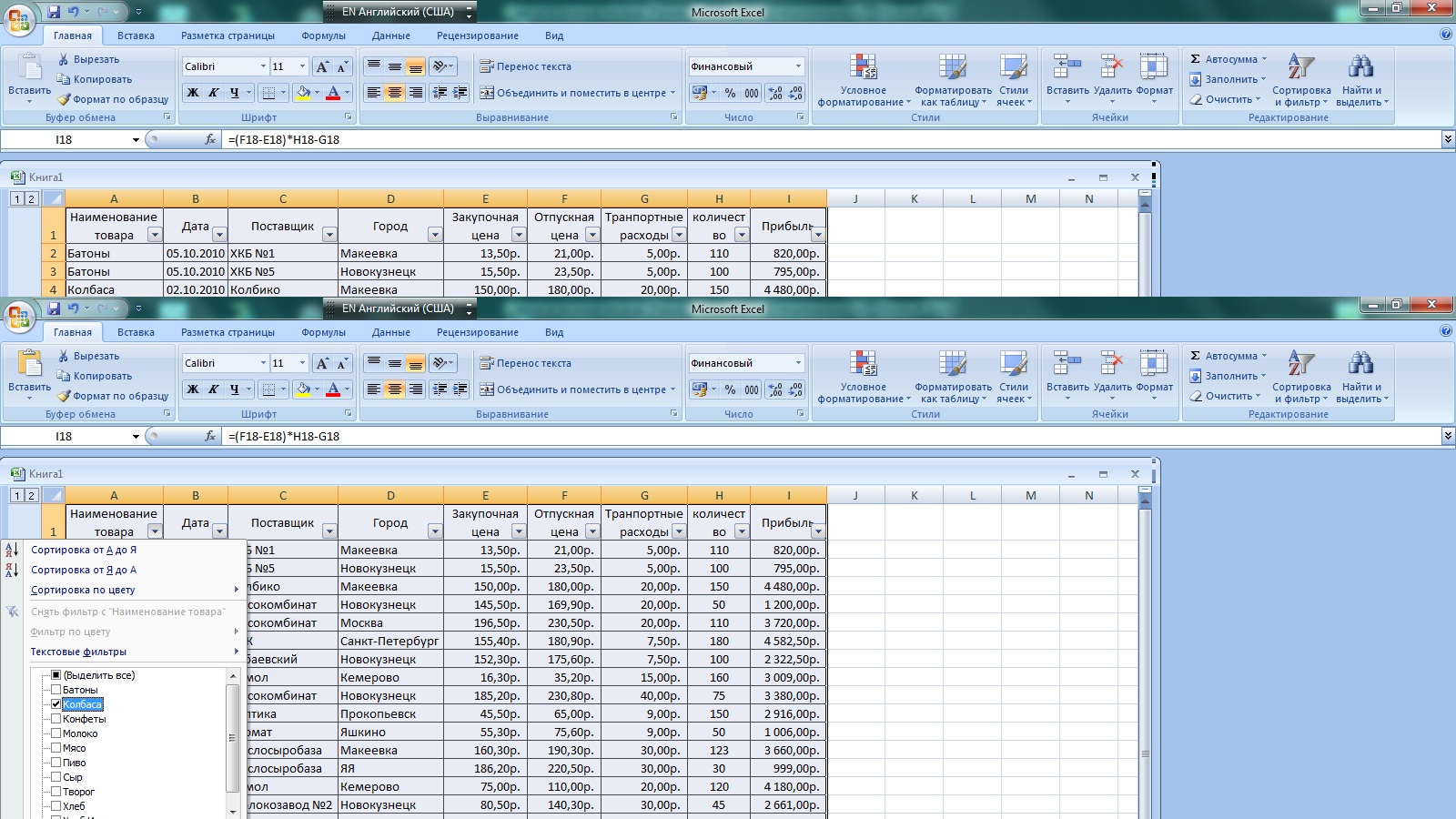Expand the Текстовые фильтры submenu
Image resolution: width=1456 pixels, height=819 pixels.
[x=133, y=652]
